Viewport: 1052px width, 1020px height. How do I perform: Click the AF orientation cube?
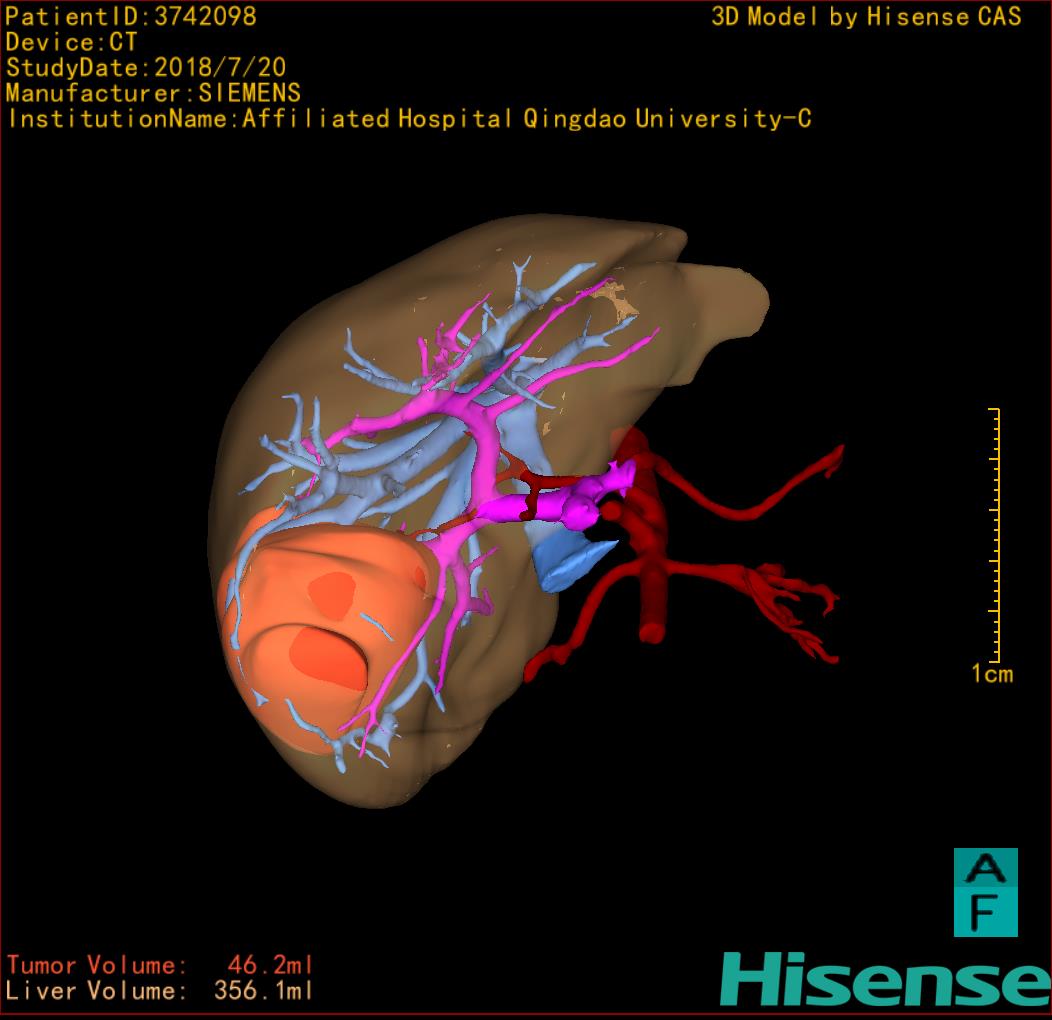pos(986,892)
